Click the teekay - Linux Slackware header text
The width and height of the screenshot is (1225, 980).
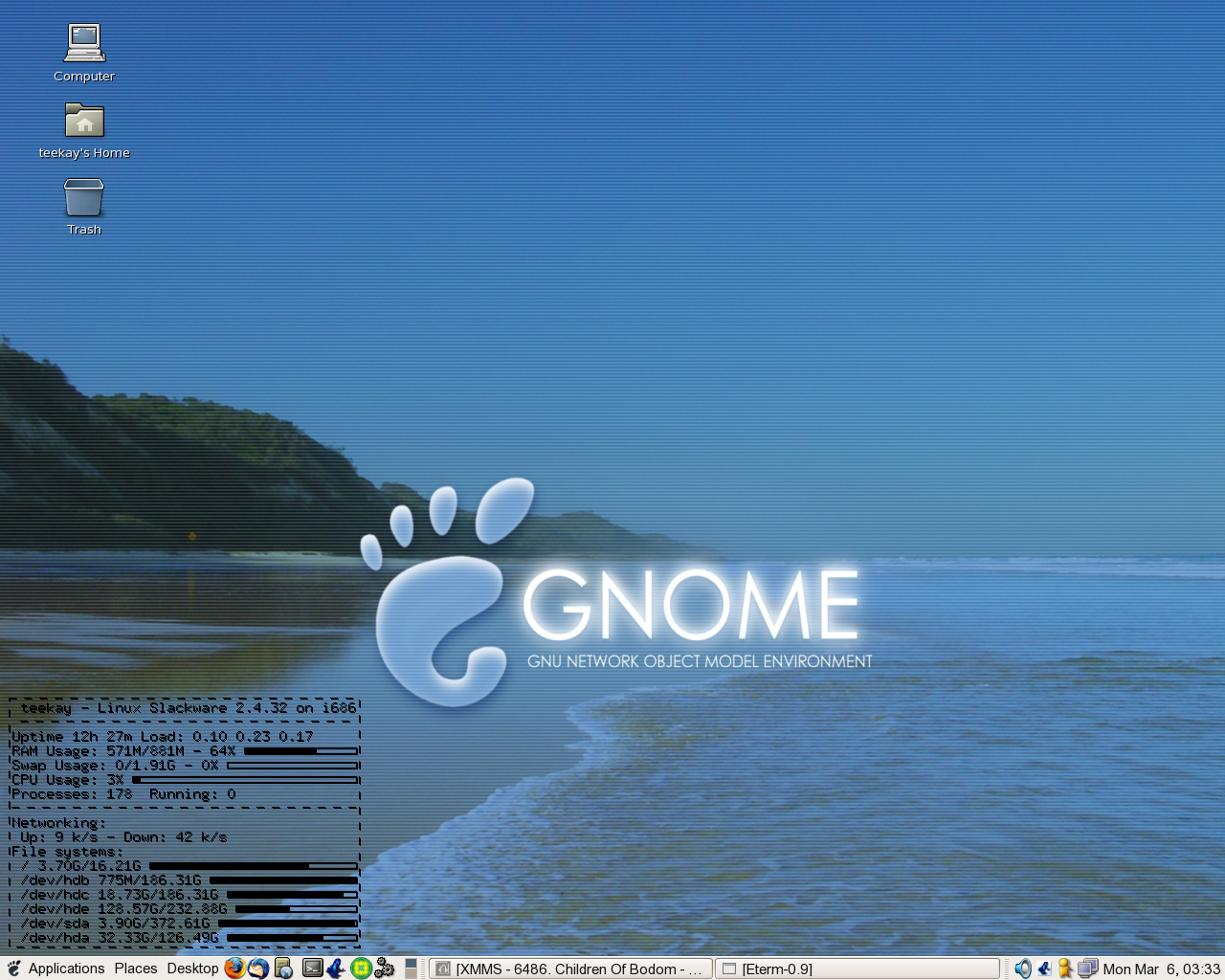click(188, 708)
